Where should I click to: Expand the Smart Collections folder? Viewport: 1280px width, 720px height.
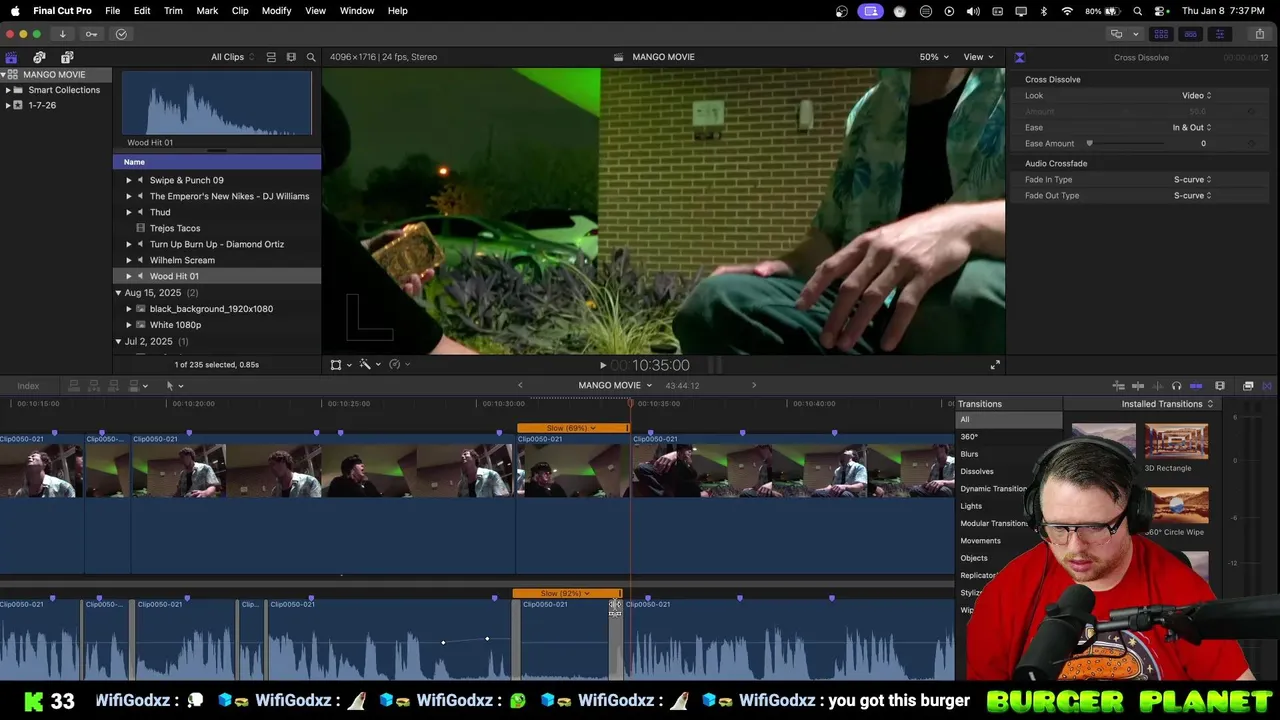(8, 90)
